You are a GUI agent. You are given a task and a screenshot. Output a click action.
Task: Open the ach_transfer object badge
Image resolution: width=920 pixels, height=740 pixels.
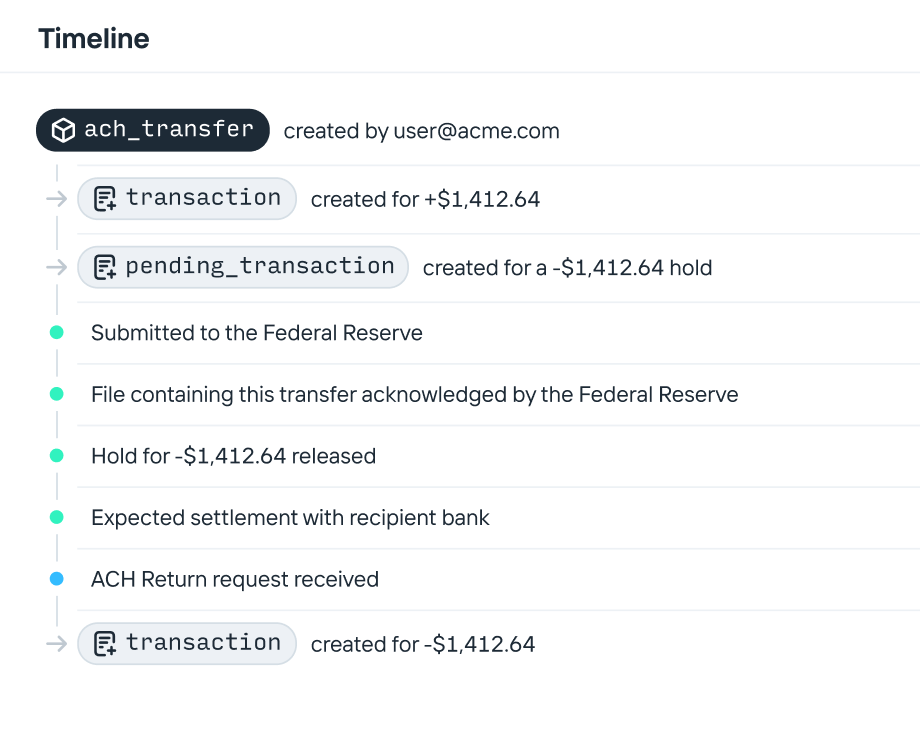pos(153,130)
